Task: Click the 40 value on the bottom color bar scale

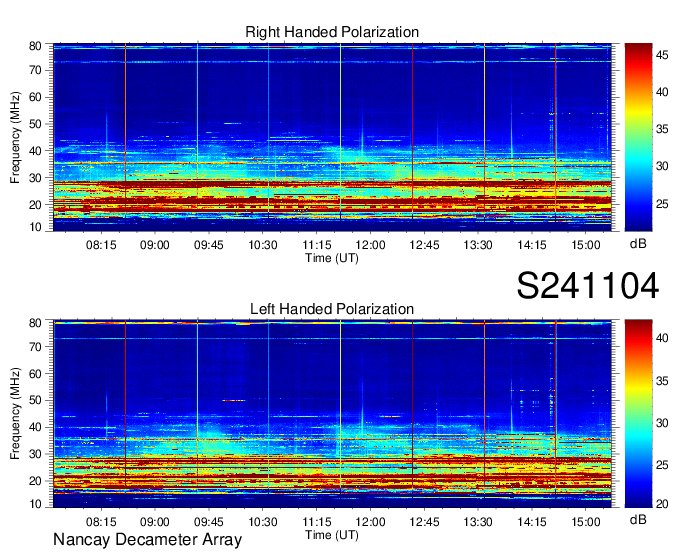Action: (x=662, y=338)
